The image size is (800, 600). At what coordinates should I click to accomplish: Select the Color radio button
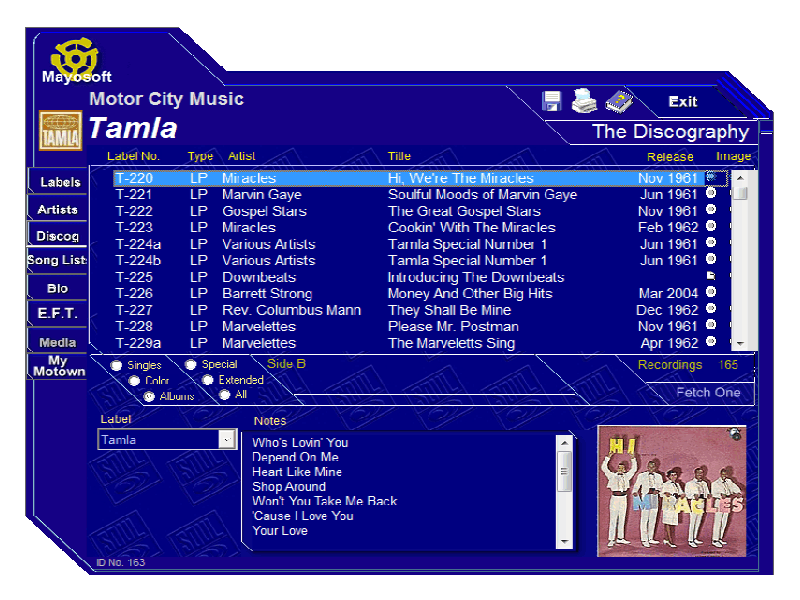pos(134,381)
